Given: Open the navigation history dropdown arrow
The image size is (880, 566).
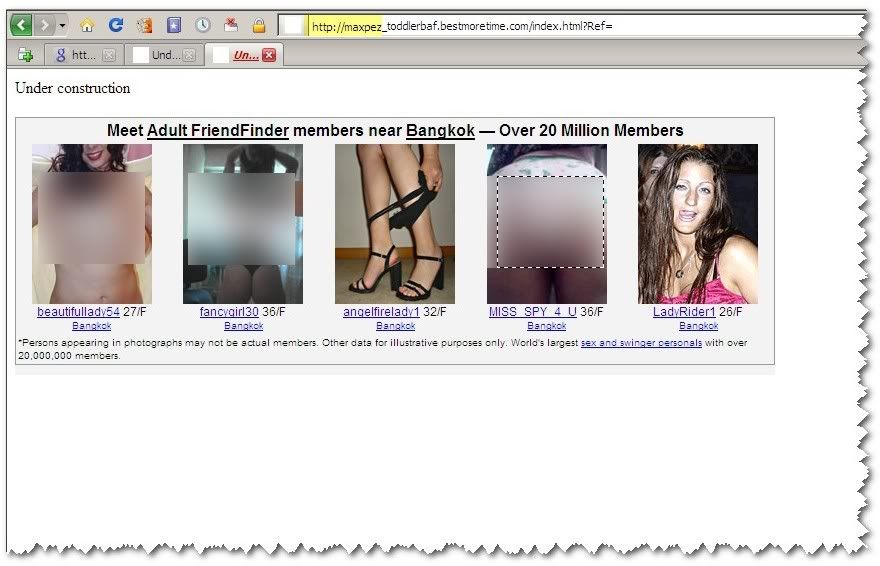Looking at the screenshot, I should [x=62, y=25].
